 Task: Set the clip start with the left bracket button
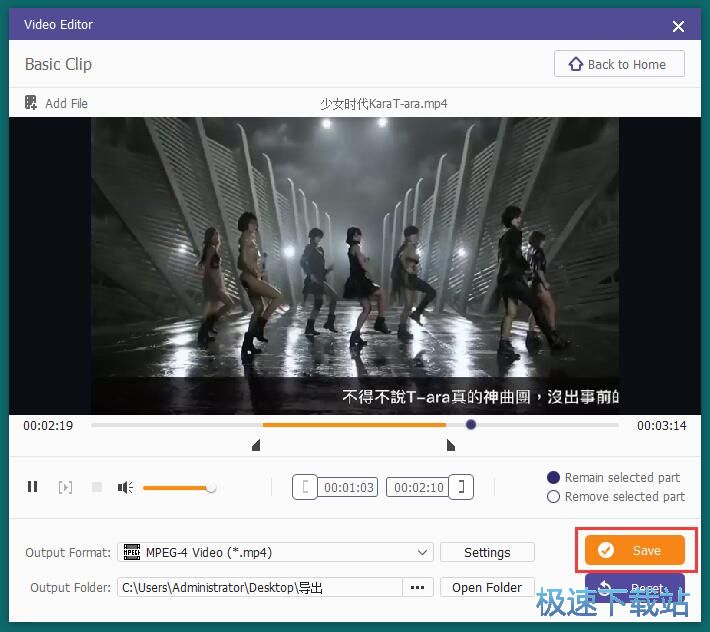point(305,487)
